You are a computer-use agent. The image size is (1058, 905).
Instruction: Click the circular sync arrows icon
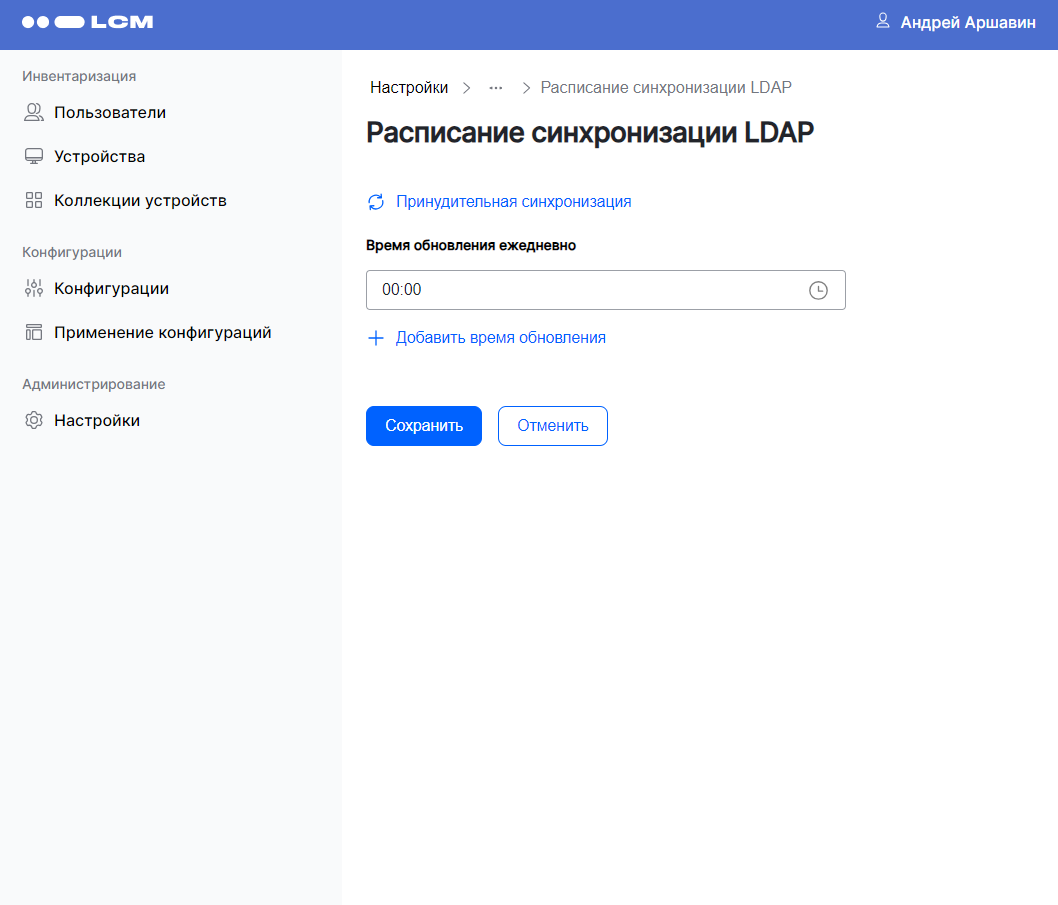coord(375,202)
